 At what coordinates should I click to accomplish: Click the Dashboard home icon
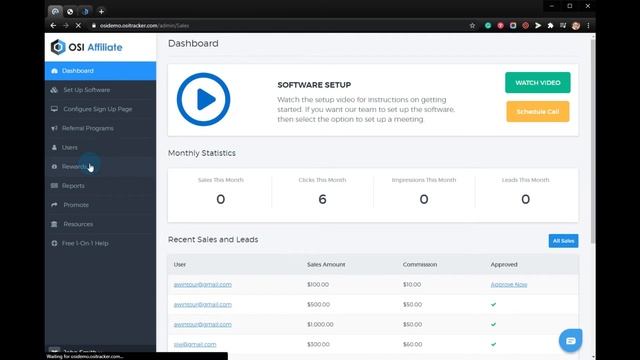pos(54,71)
